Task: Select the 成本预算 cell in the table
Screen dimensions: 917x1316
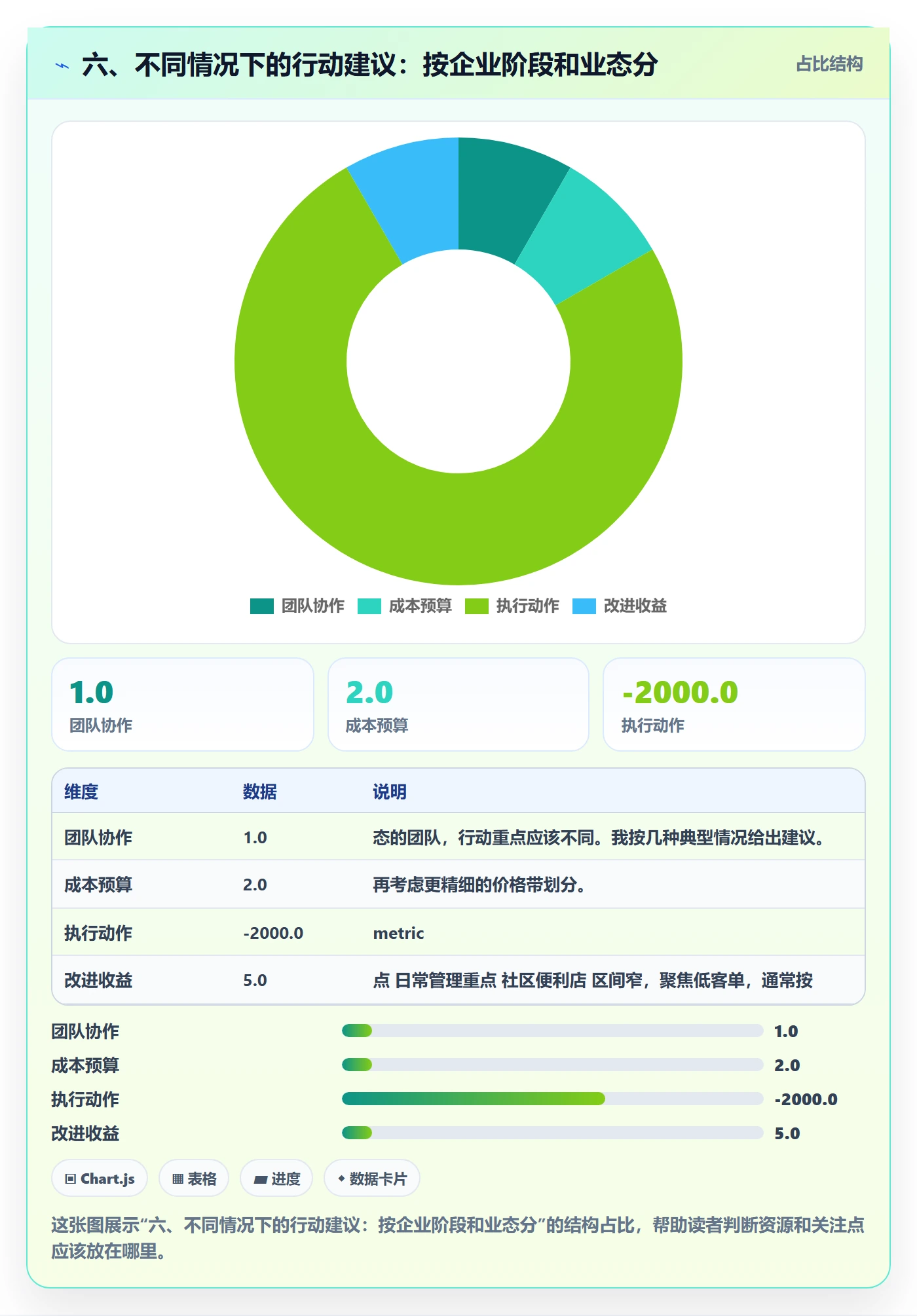Action: (x=98, y=885)
